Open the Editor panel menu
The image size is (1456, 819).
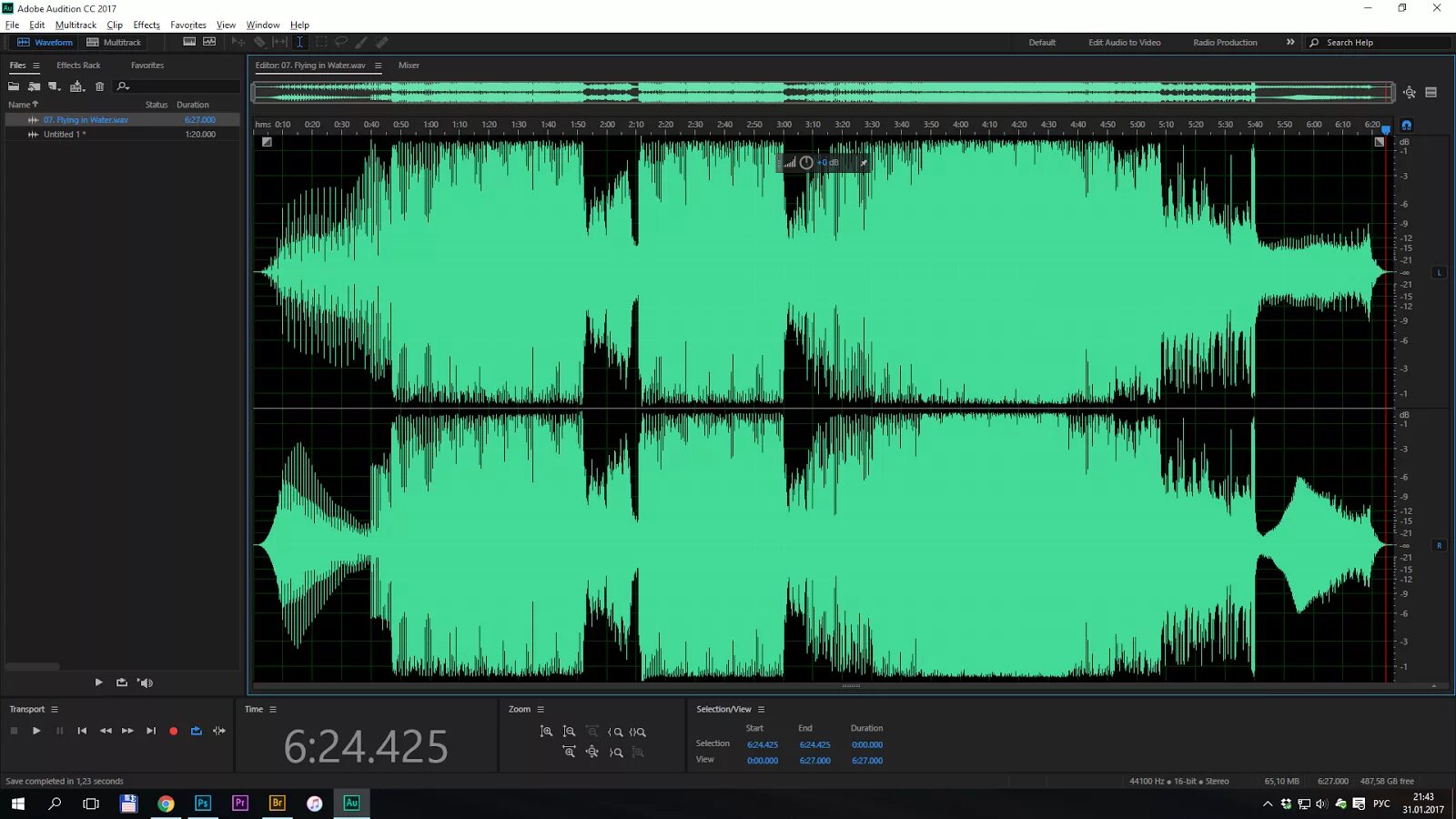379,66
